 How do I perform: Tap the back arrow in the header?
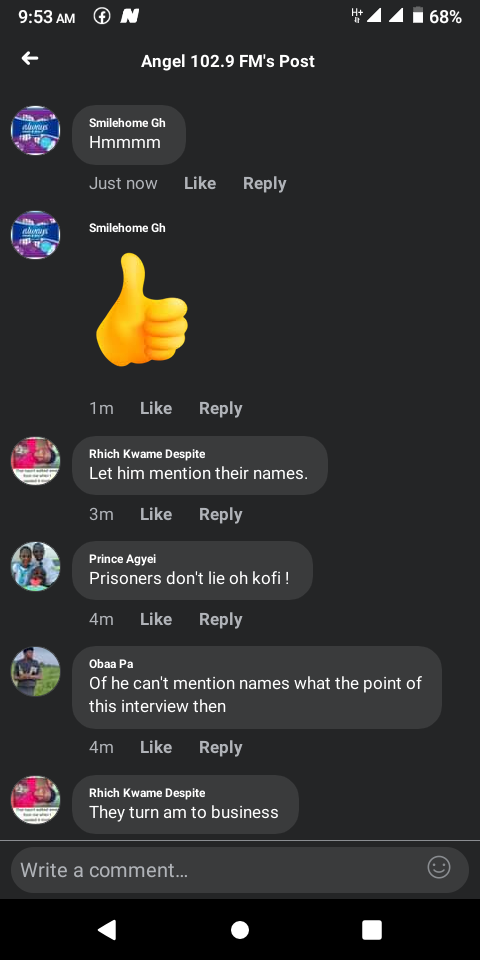click(30, 58)
